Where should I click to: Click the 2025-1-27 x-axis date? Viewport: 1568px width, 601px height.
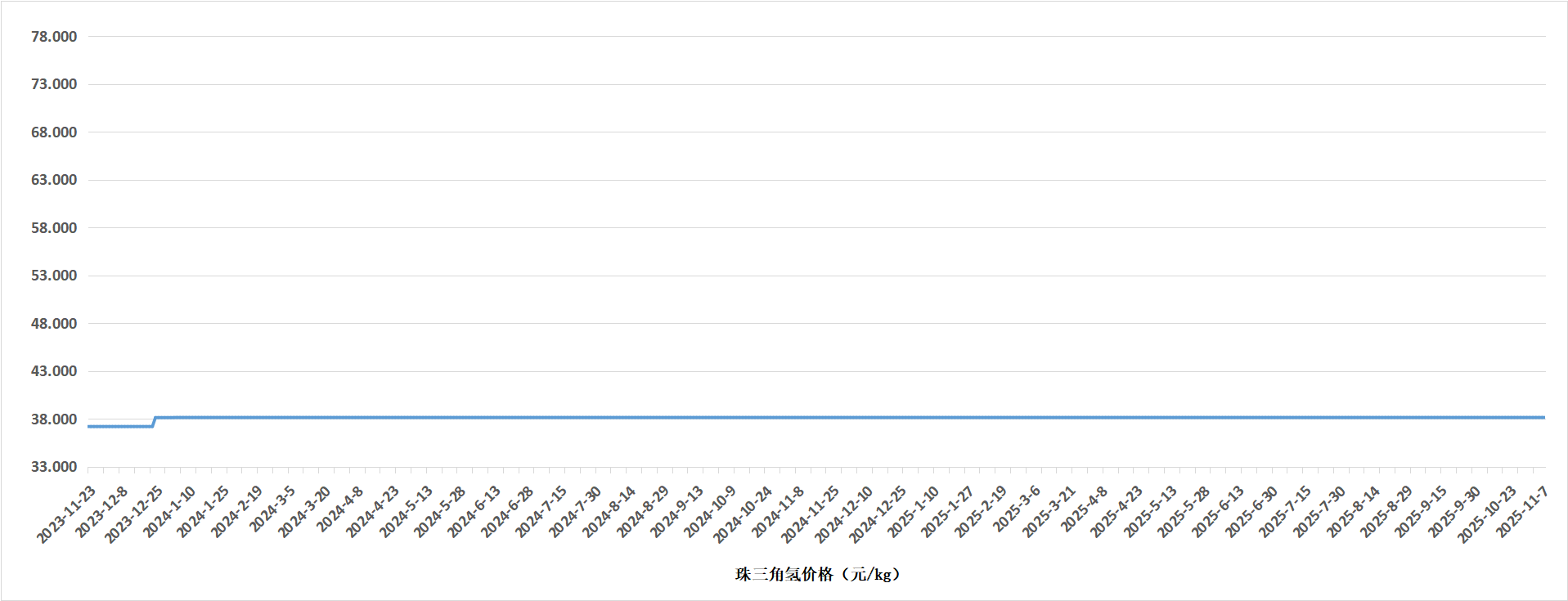point(948,513)
